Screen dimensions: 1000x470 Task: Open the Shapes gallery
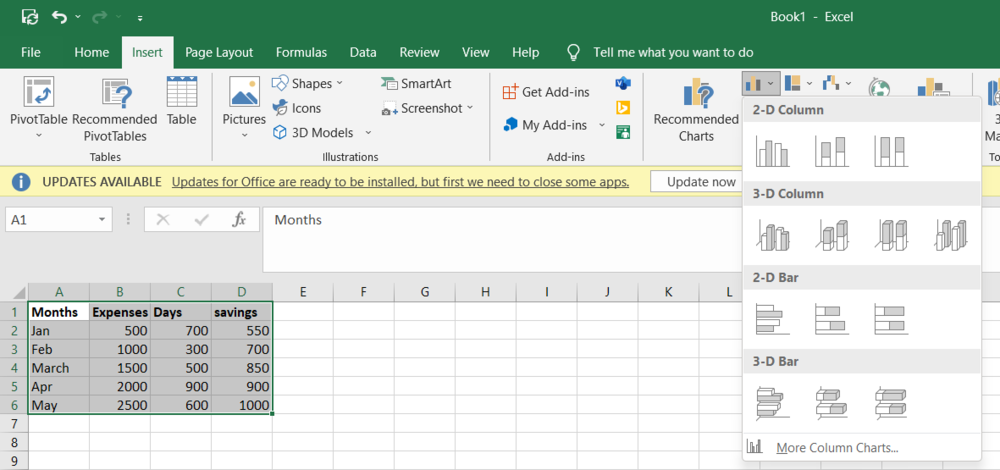coord(307,84)
